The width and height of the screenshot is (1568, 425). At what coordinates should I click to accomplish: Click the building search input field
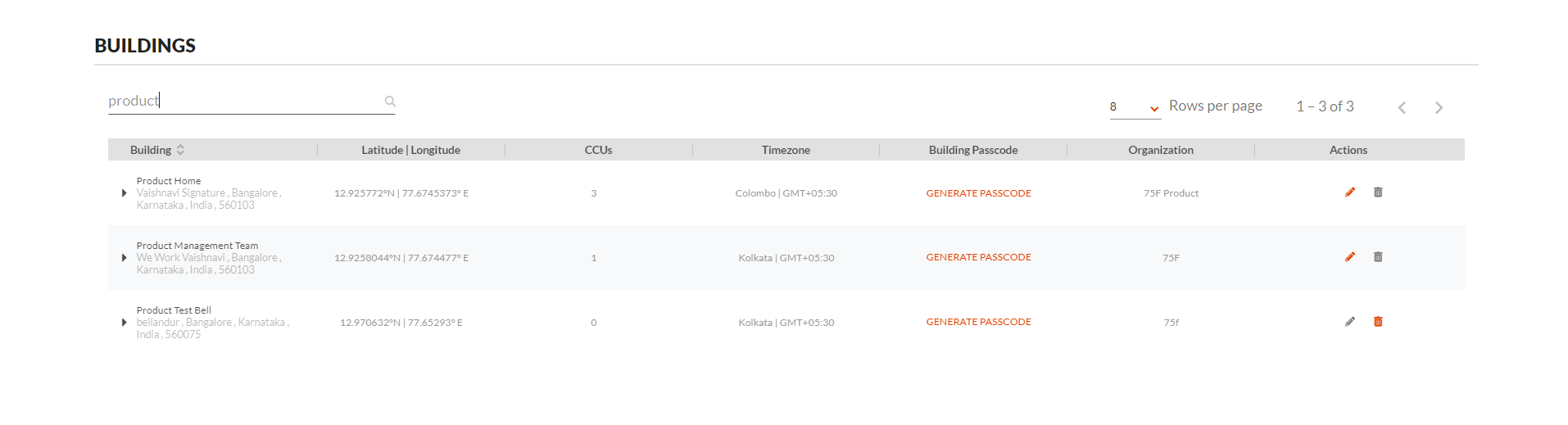[x=244, y=101]
